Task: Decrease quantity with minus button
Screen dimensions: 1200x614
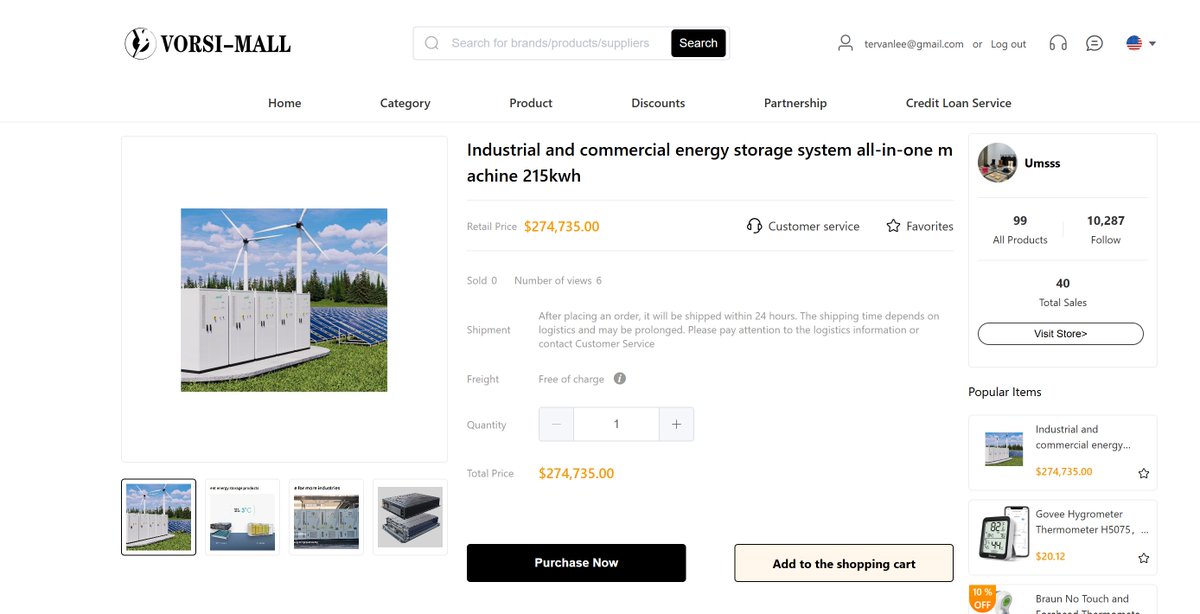Action: coord(556,424)
